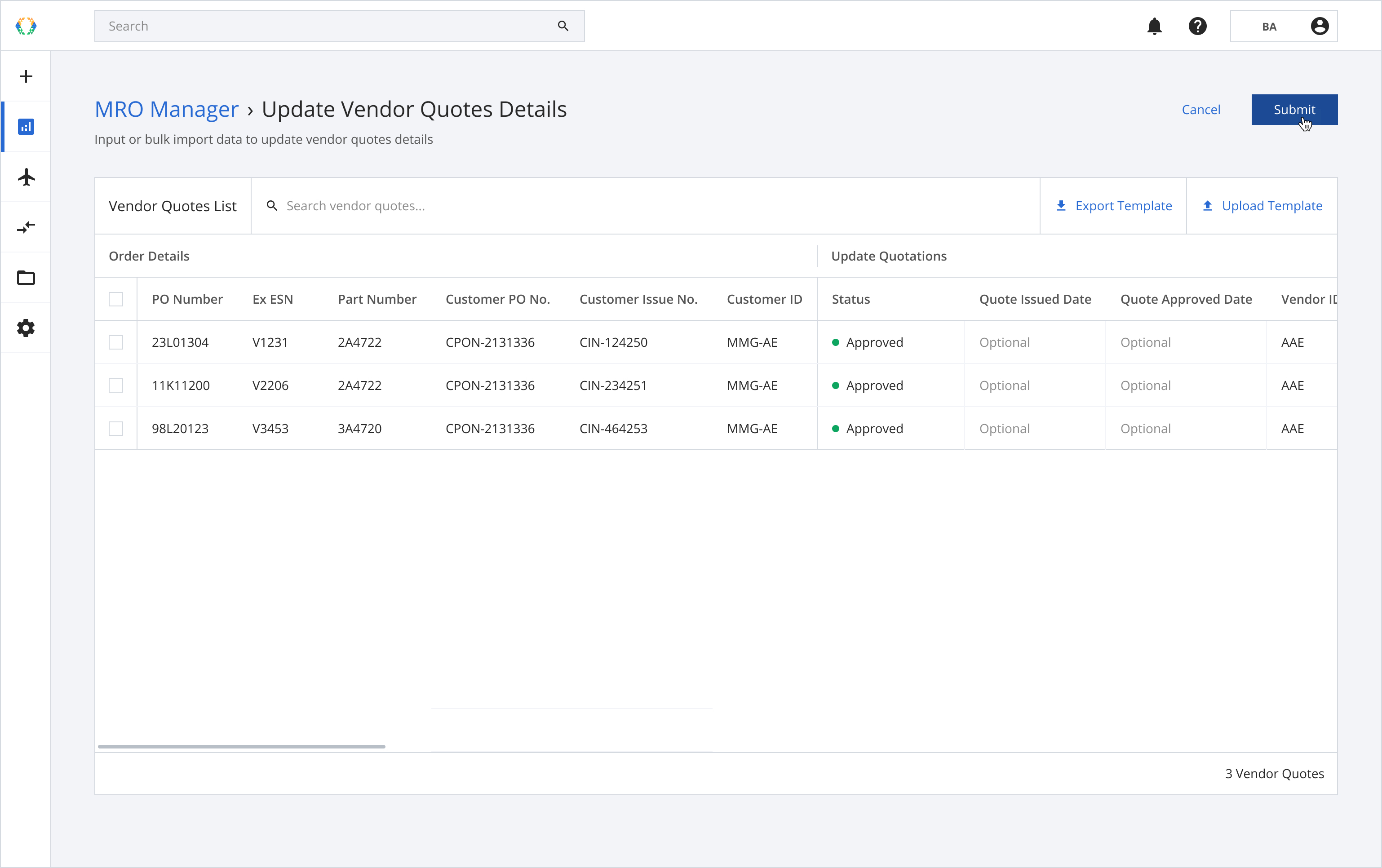Click Upload Template
Screen dimensions: 1382x868
(1262, 205)
